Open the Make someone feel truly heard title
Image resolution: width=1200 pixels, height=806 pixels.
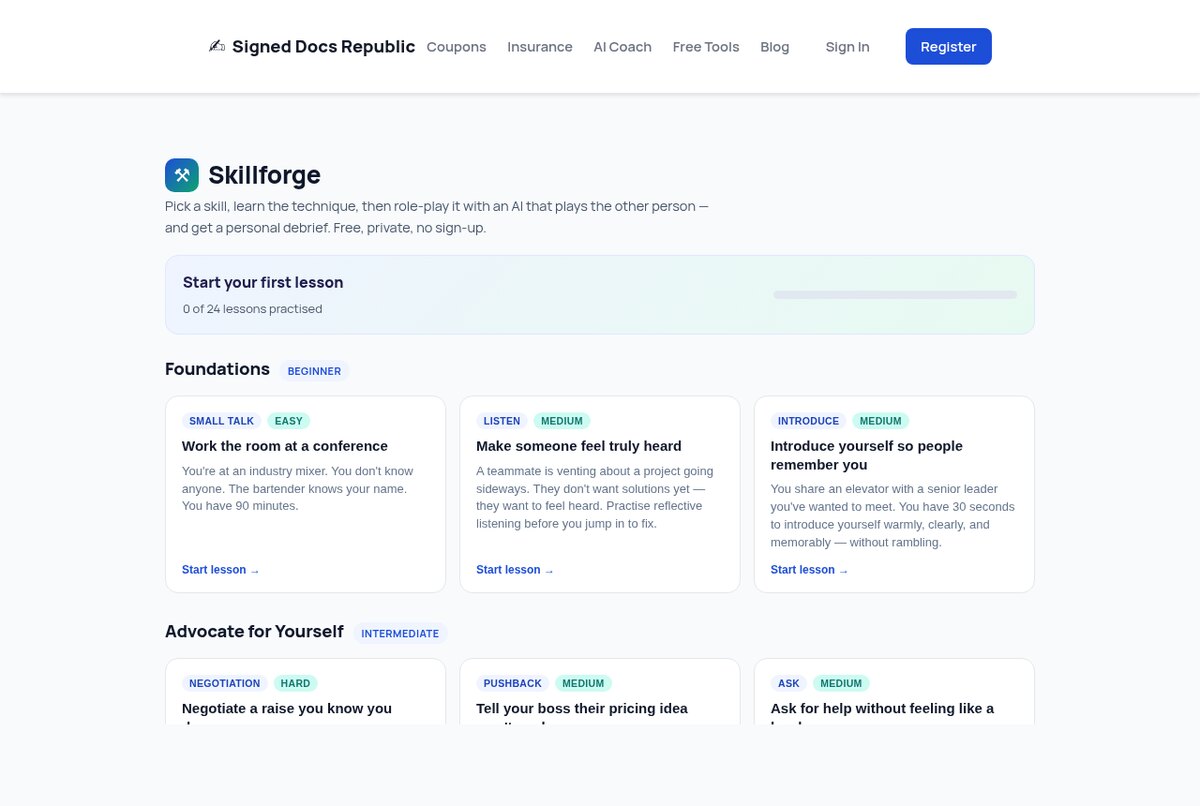click(579, 446)
